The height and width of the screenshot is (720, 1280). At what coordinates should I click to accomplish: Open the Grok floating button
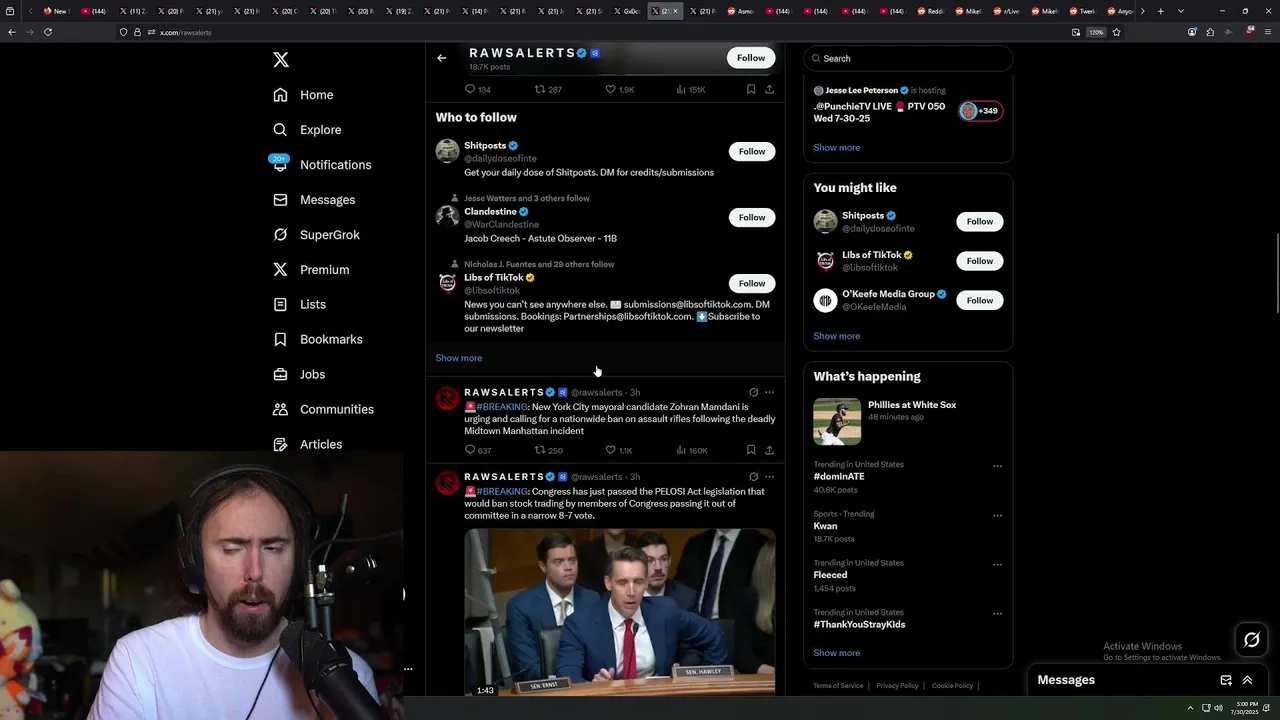tap(1251, 640)
